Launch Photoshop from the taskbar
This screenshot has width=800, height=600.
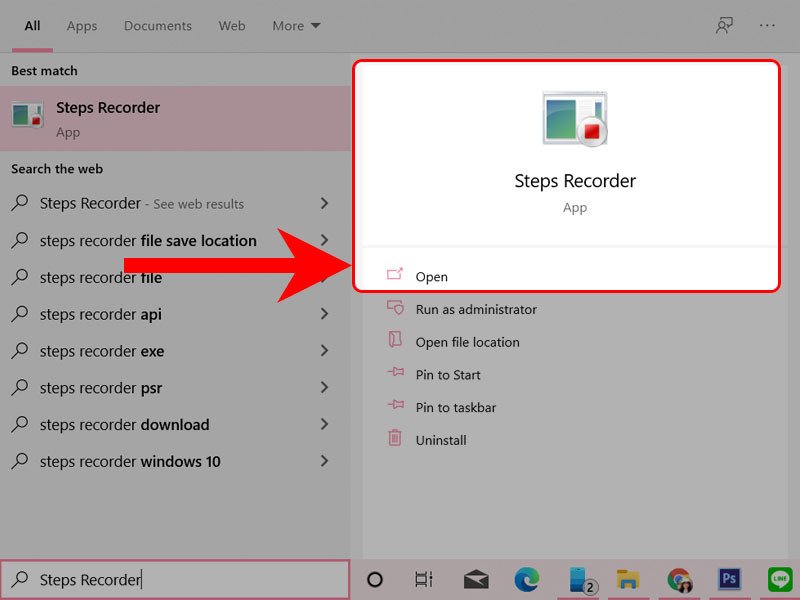729,579
